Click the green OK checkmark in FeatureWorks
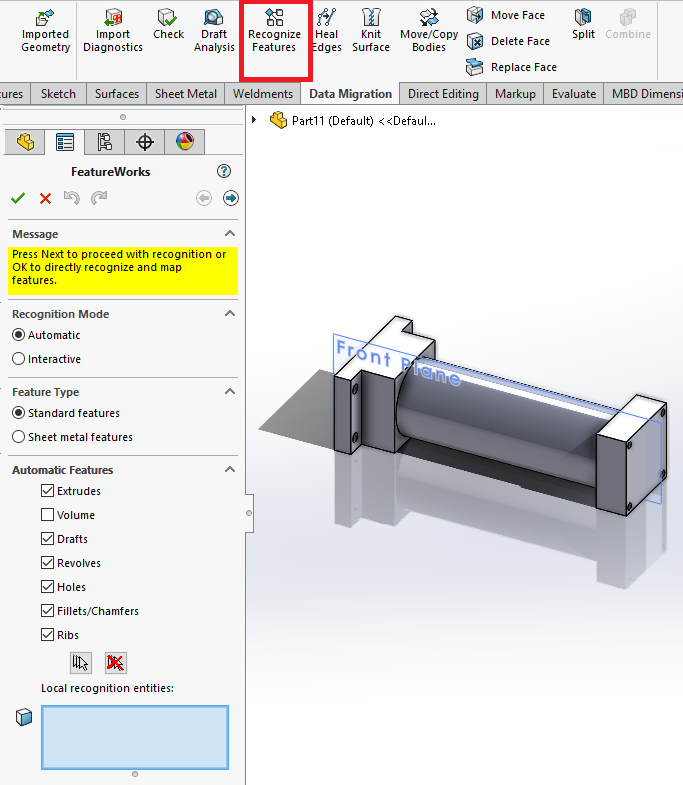683x785 pixels. click(x=18, y=198)
